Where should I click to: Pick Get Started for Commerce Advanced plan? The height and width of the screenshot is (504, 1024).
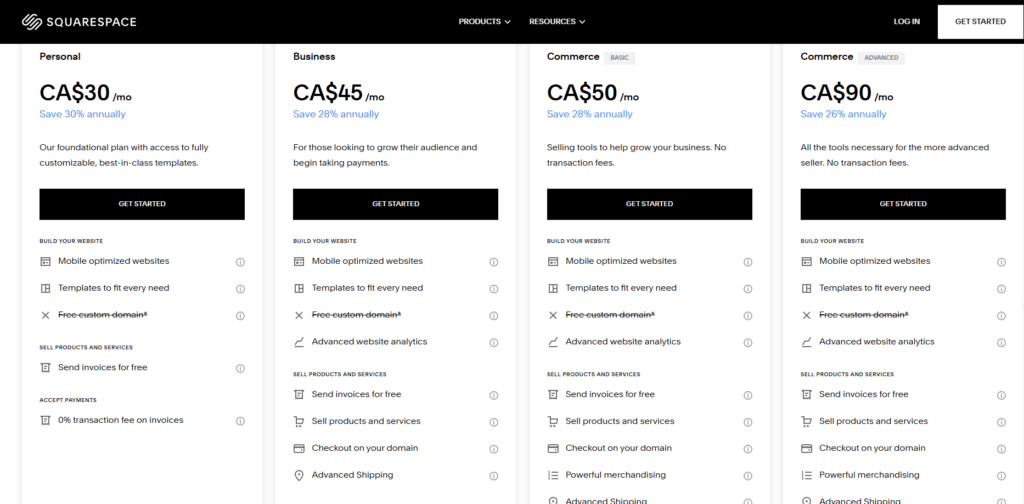pyautogui.click(x=903, y=204)
